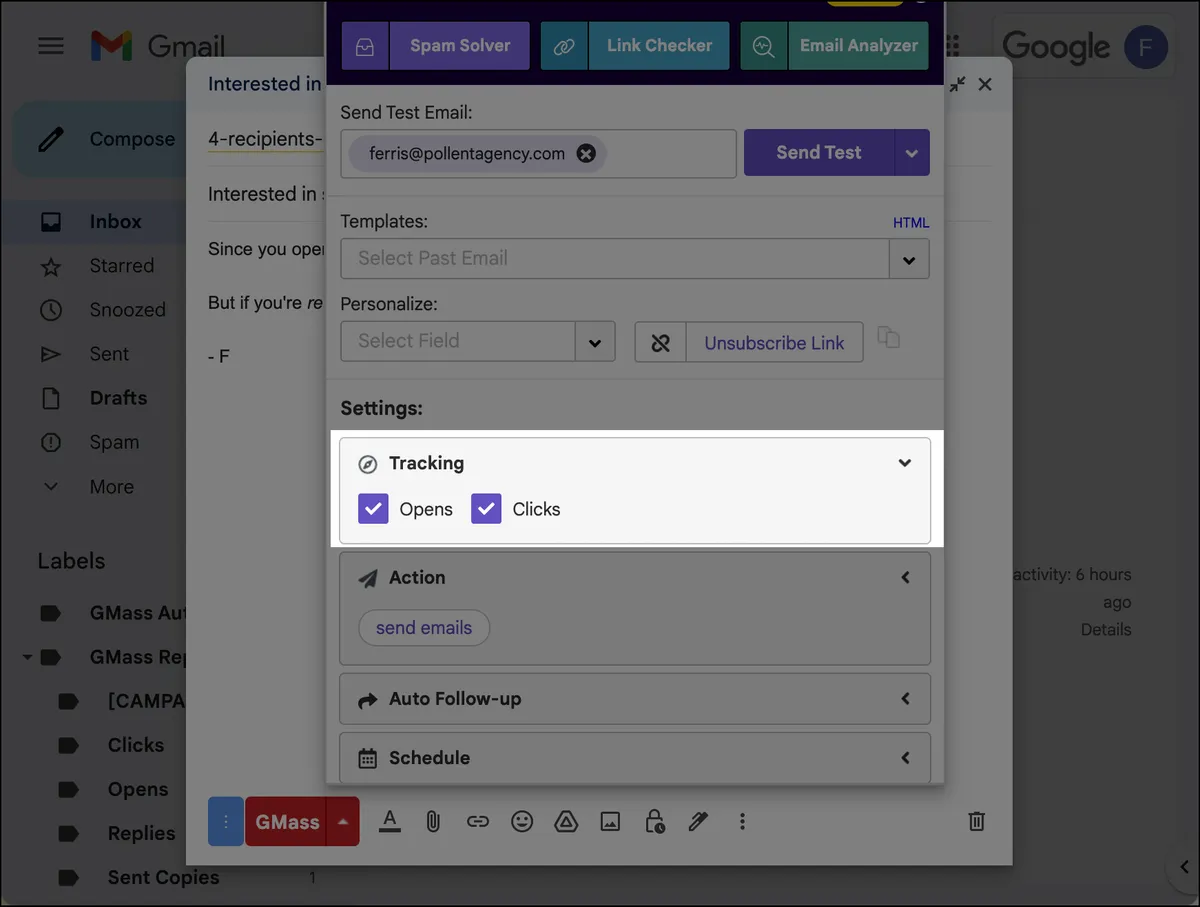Viewport: 1200px width, 907px height.
Task: Click the broken-link unsubscribe icon
Action: tap(660, 343)
